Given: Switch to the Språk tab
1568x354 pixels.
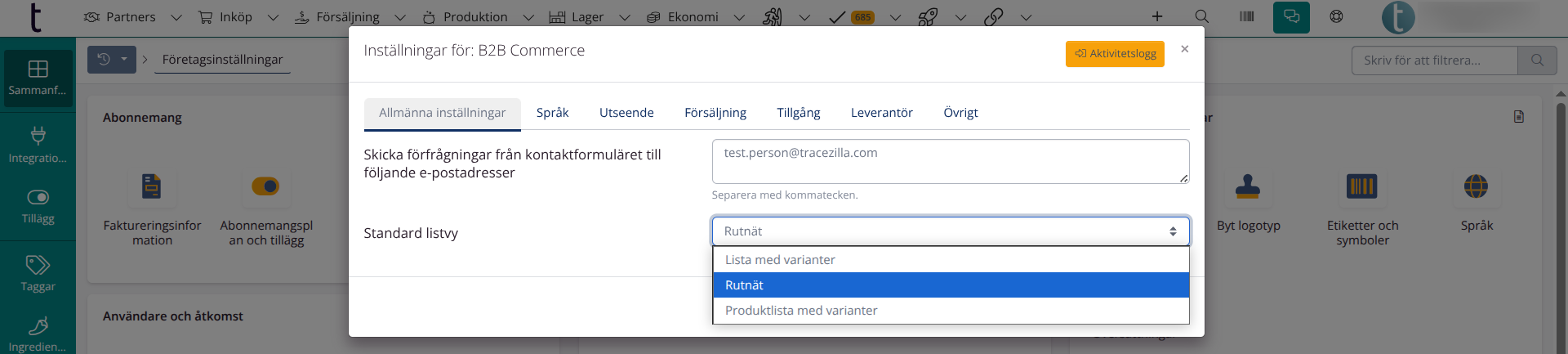Looking at the screenshot, I should (552, 113).
